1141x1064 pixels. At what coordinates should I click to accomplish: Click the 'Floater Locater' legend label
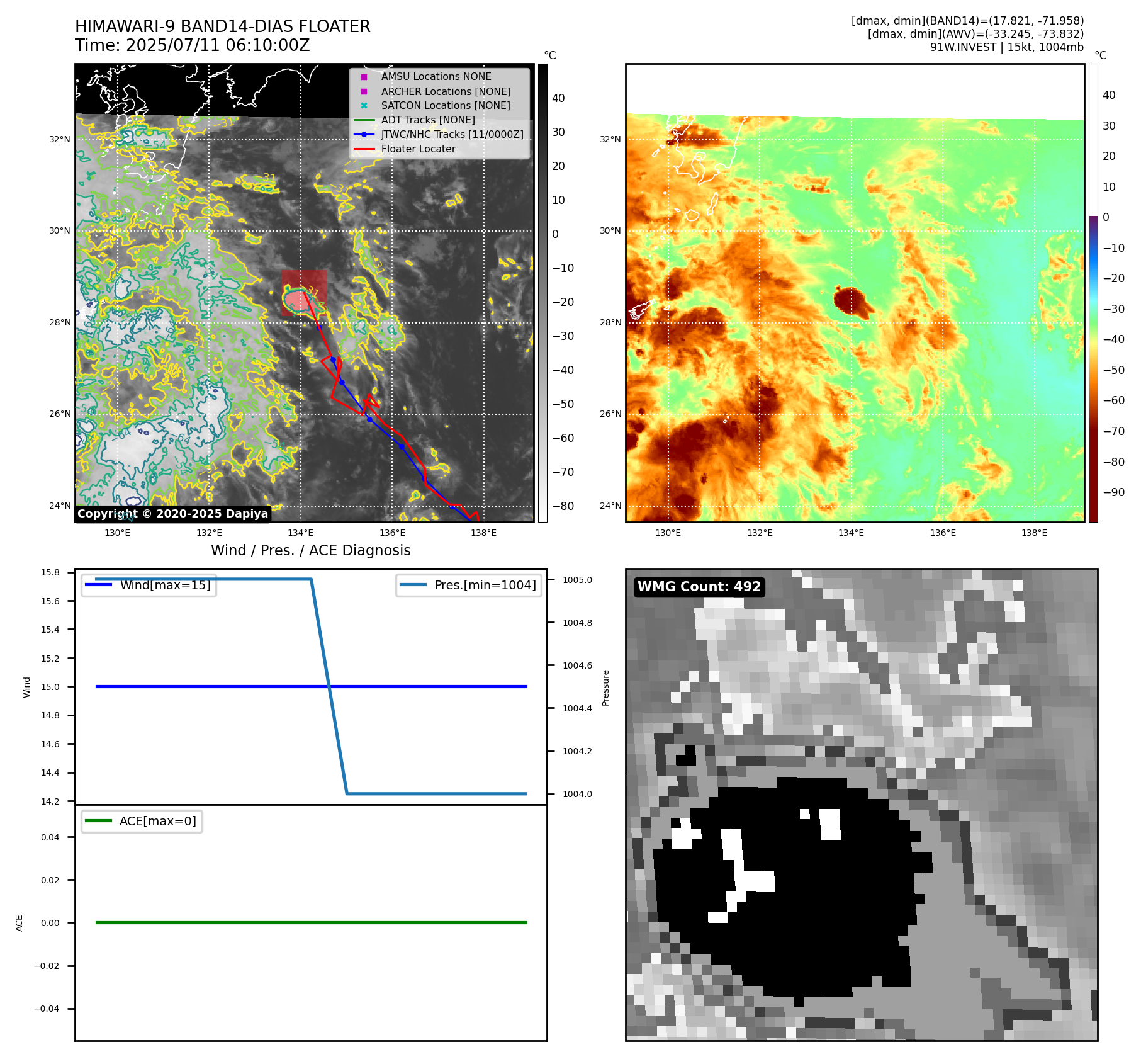[x=419, y=149]
